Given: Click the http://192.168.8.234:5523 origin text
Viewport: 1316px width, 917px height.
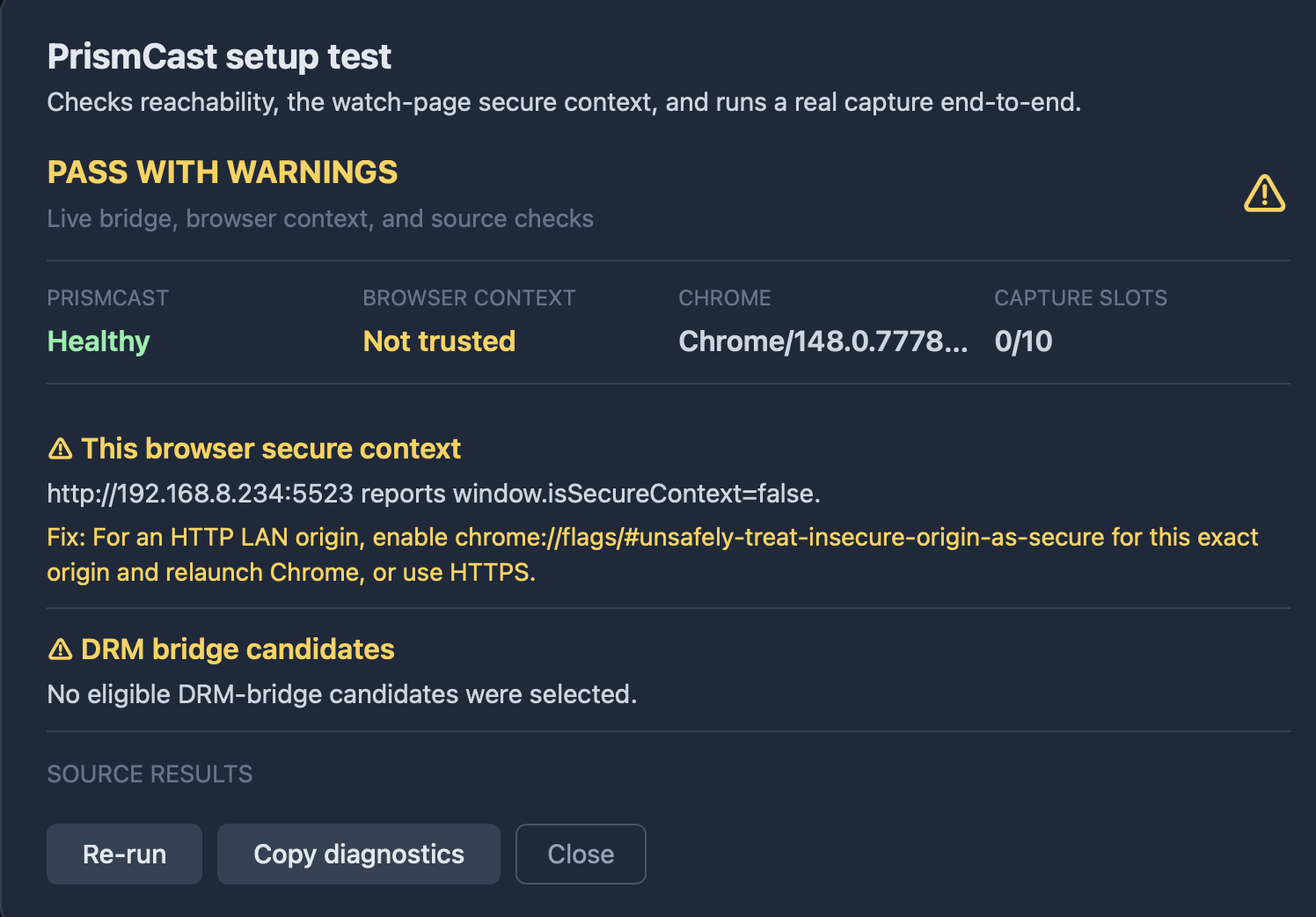Looking at the screenshot, I should (x=201, y=494).
